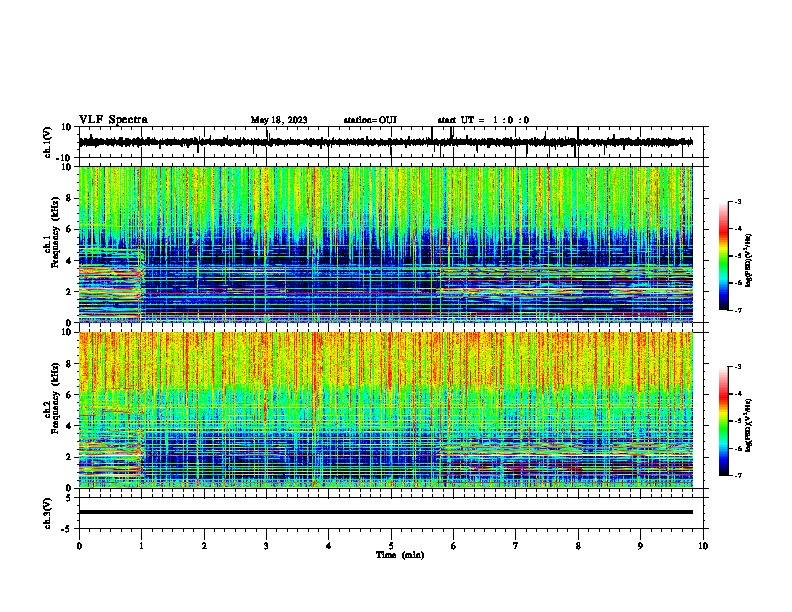Click time axis tick label "7"
792x612 pixels.
pos(516,546)
